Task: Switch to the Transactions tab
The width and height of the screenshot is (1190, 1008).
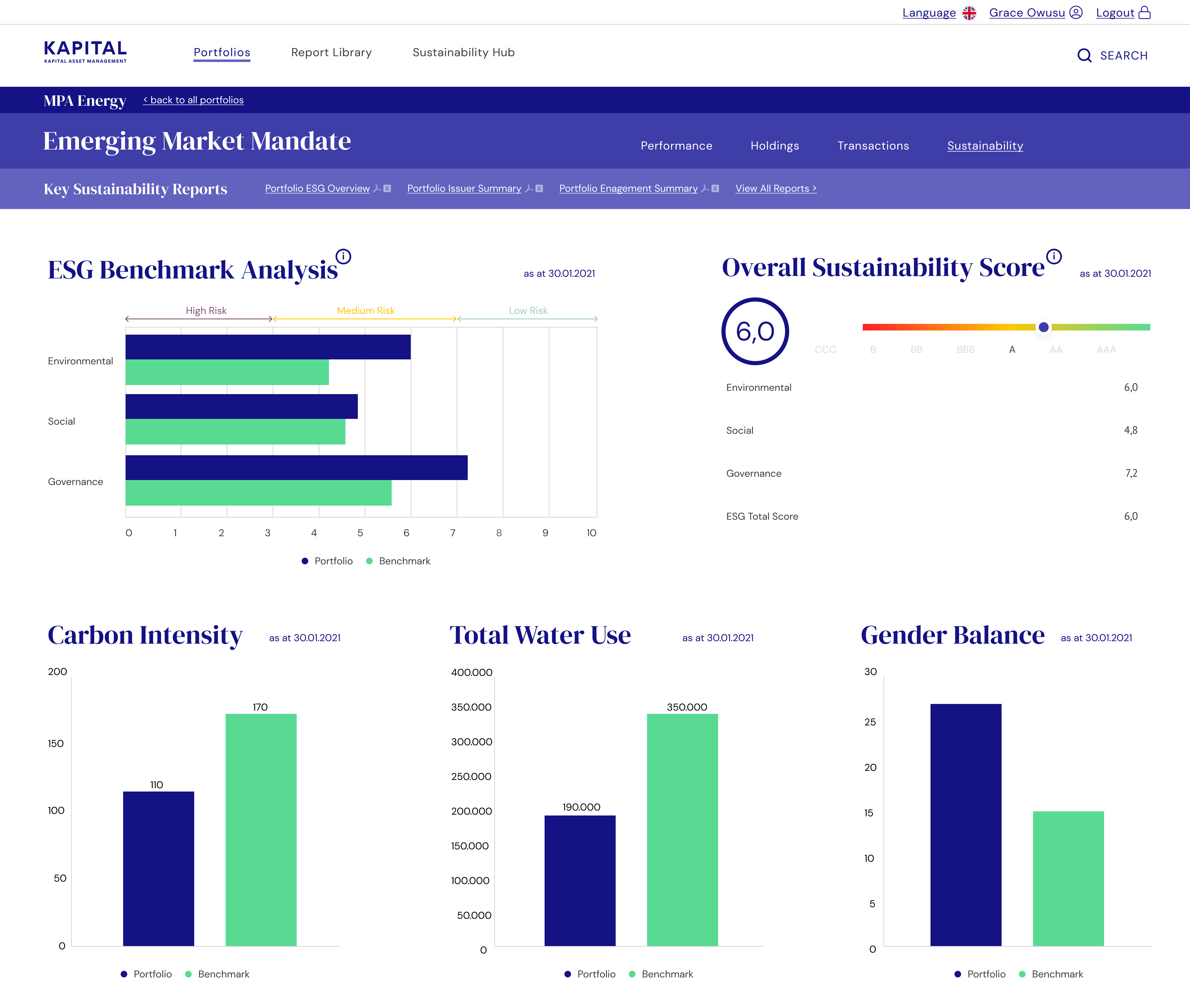Action: tap(873, 146)
